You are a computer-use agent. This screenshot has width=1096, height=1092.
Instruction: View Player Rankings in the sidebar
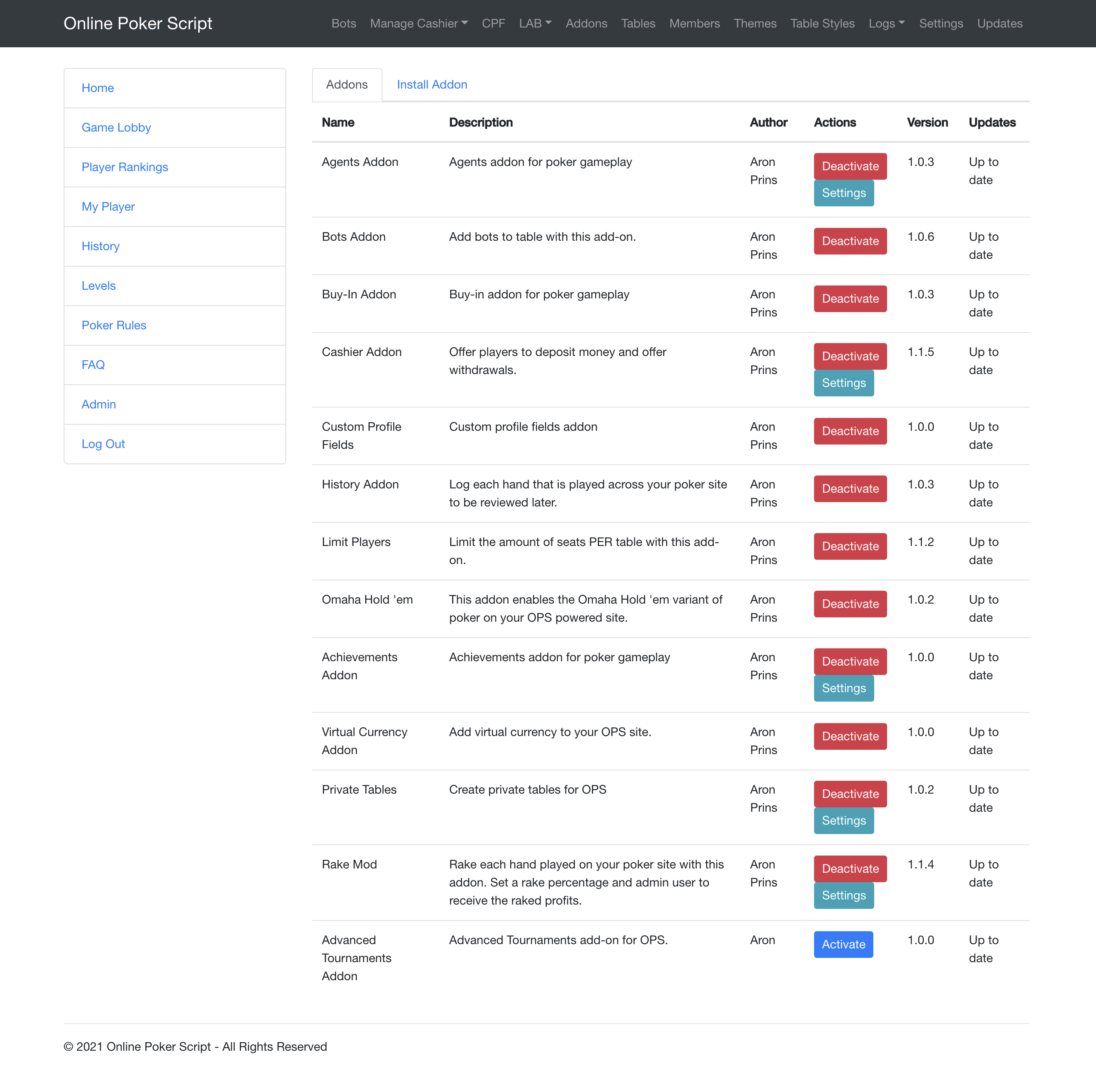coord(175,167)
